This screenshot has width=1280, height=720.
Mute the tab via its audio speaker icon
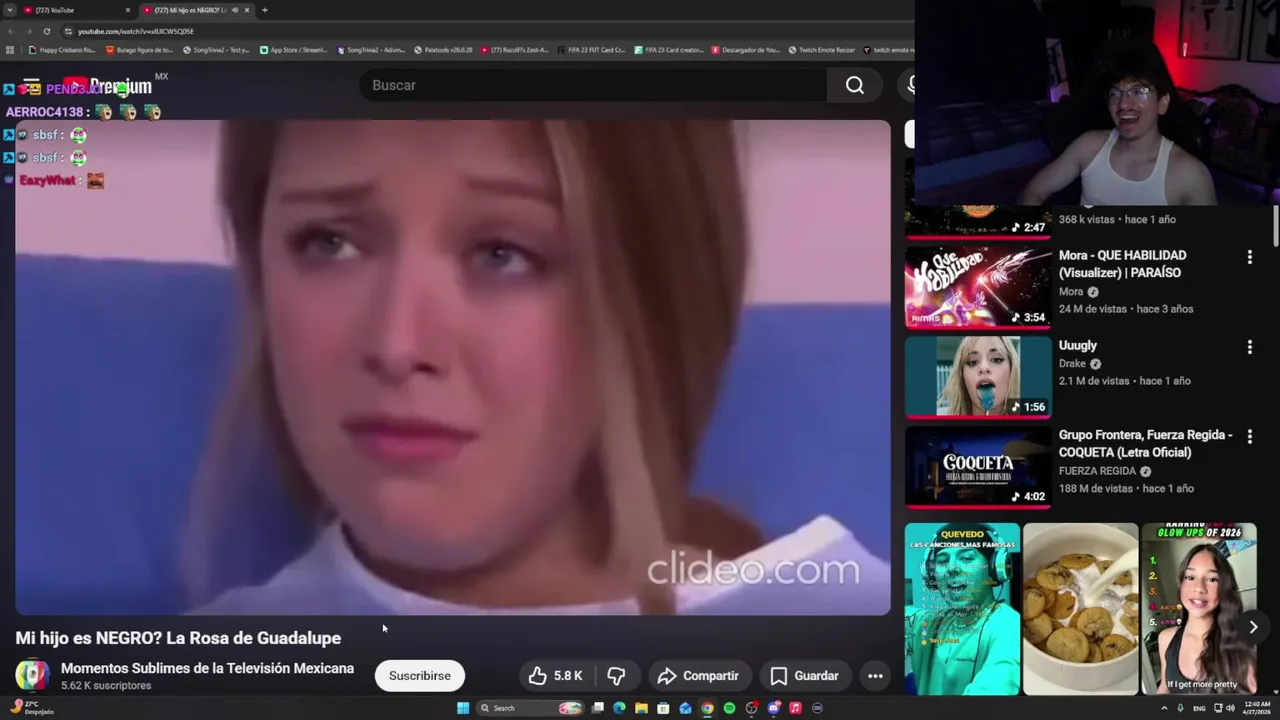click(x=234, y=10)
